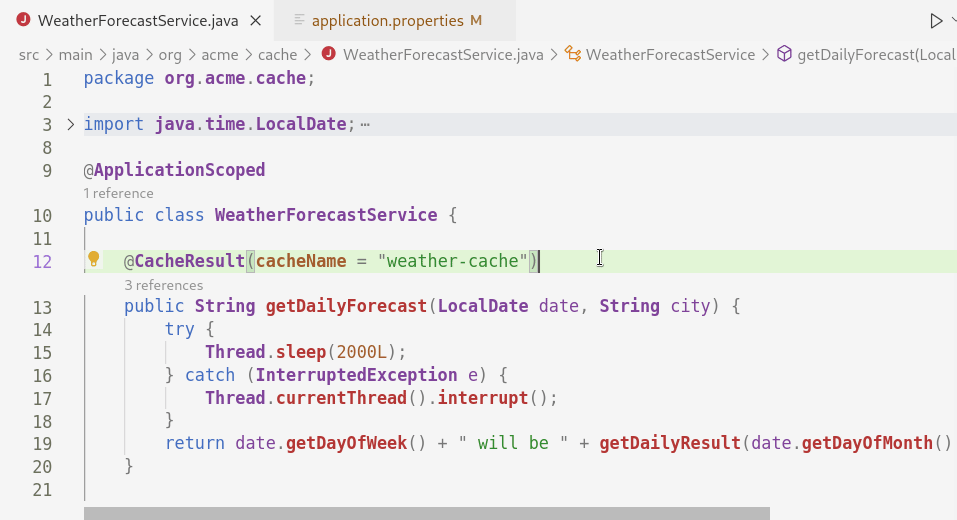This screenshot has height=520, width=957.
Task: Click the Java icon in the breadcrumb
Action: (328, 54)
